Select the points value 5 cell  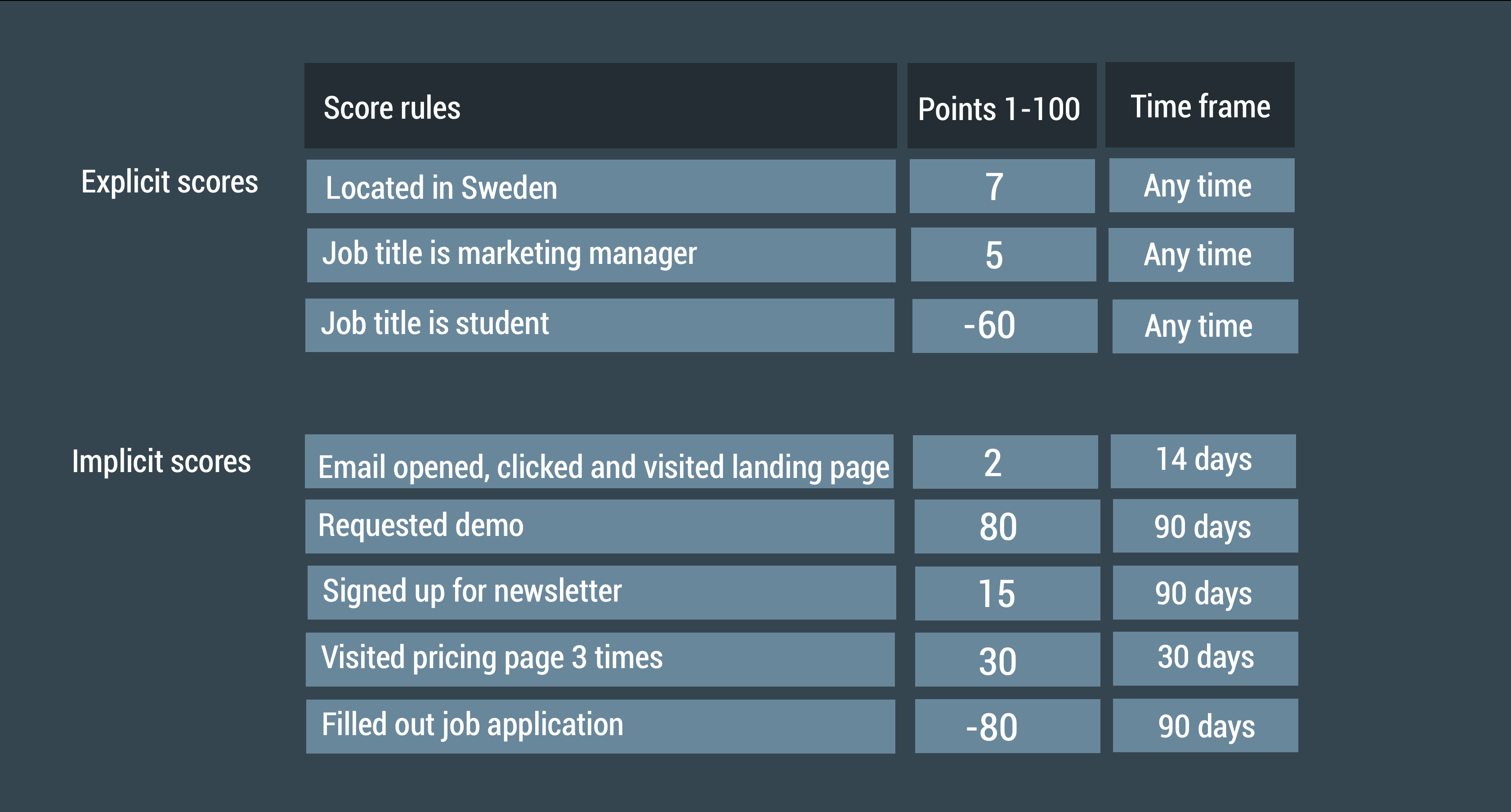click(1003, 255)
